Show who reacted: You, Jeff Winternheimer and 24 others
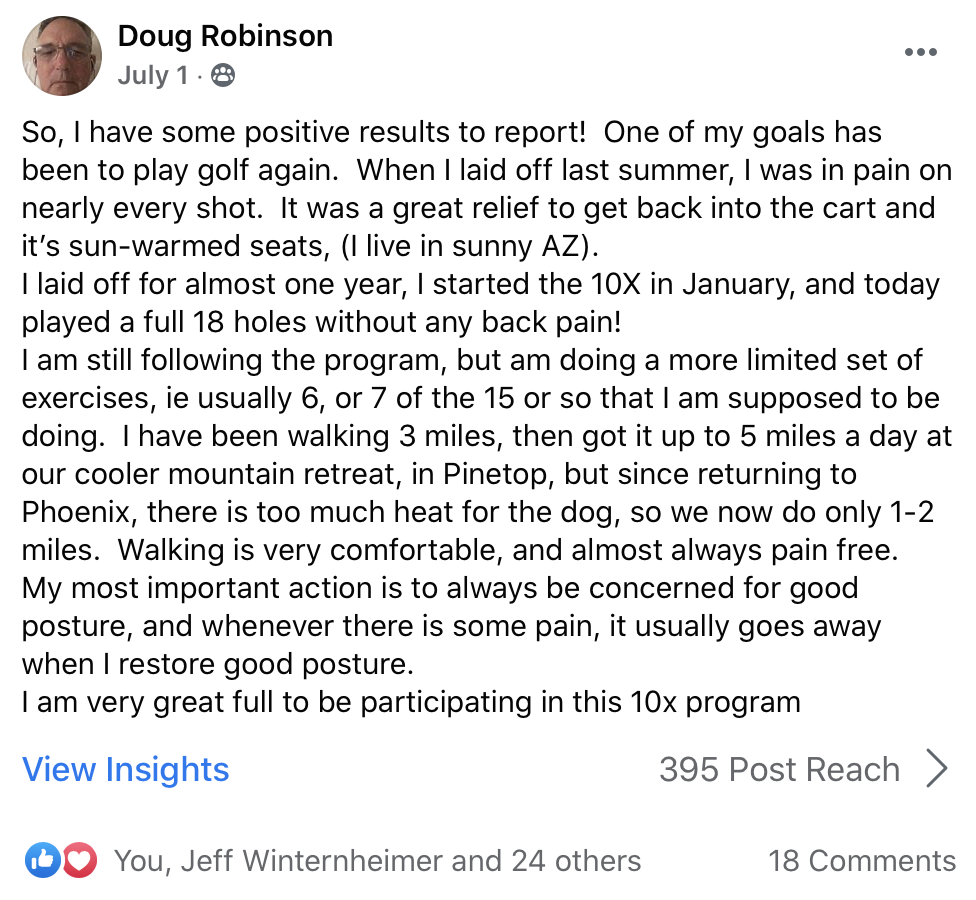This screenshot has height=900, width=976. (377, 861)
